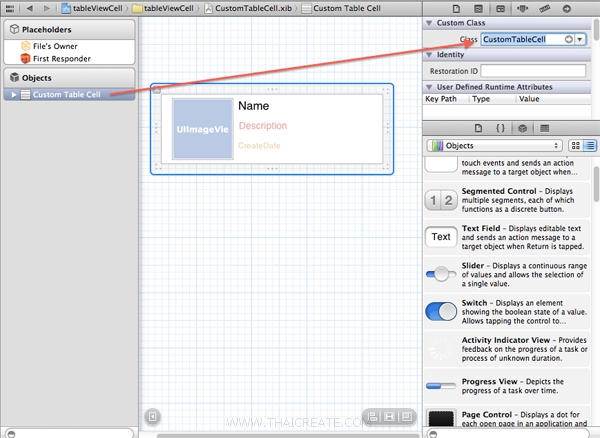
Task: Click the canvas horizontal scrollbar
Action: tap(287, 436)
